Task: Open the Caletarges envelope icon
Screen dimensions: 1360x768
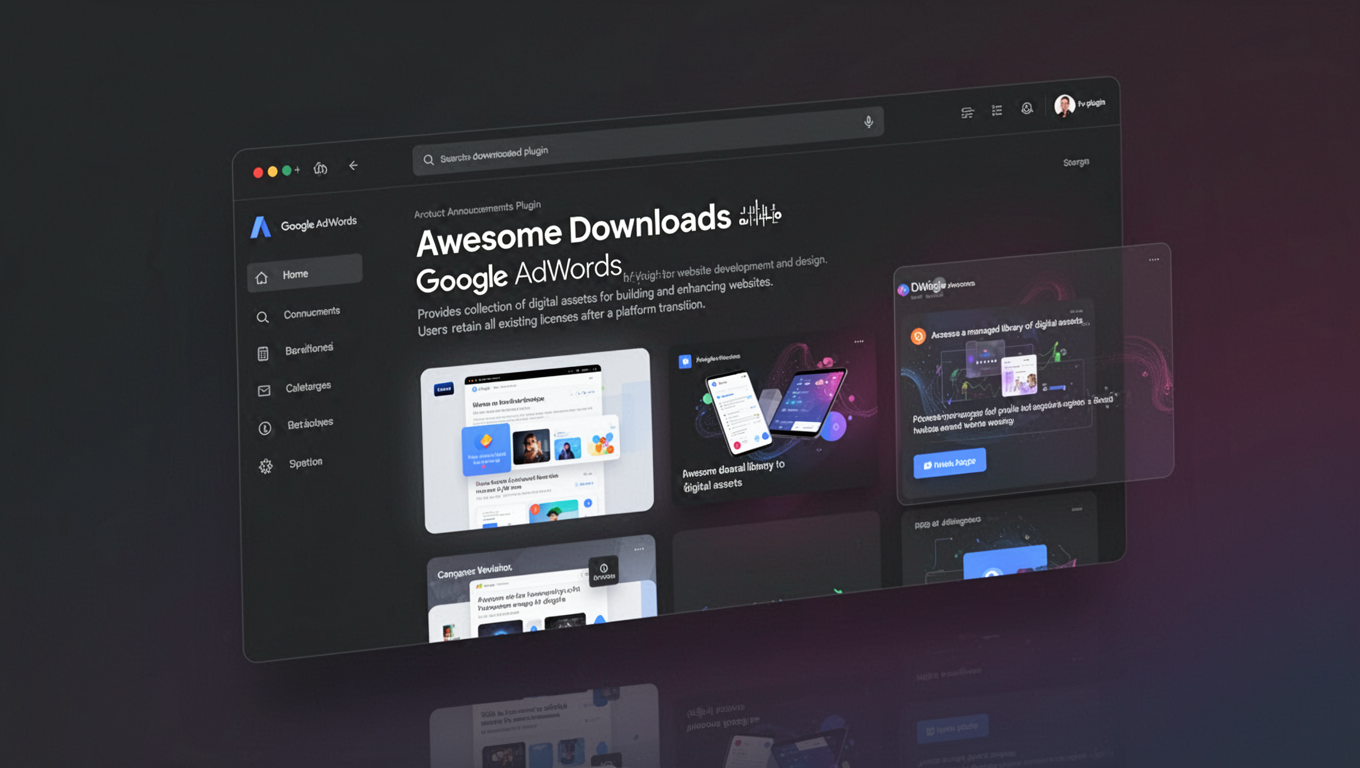Action: coord(263,389)
